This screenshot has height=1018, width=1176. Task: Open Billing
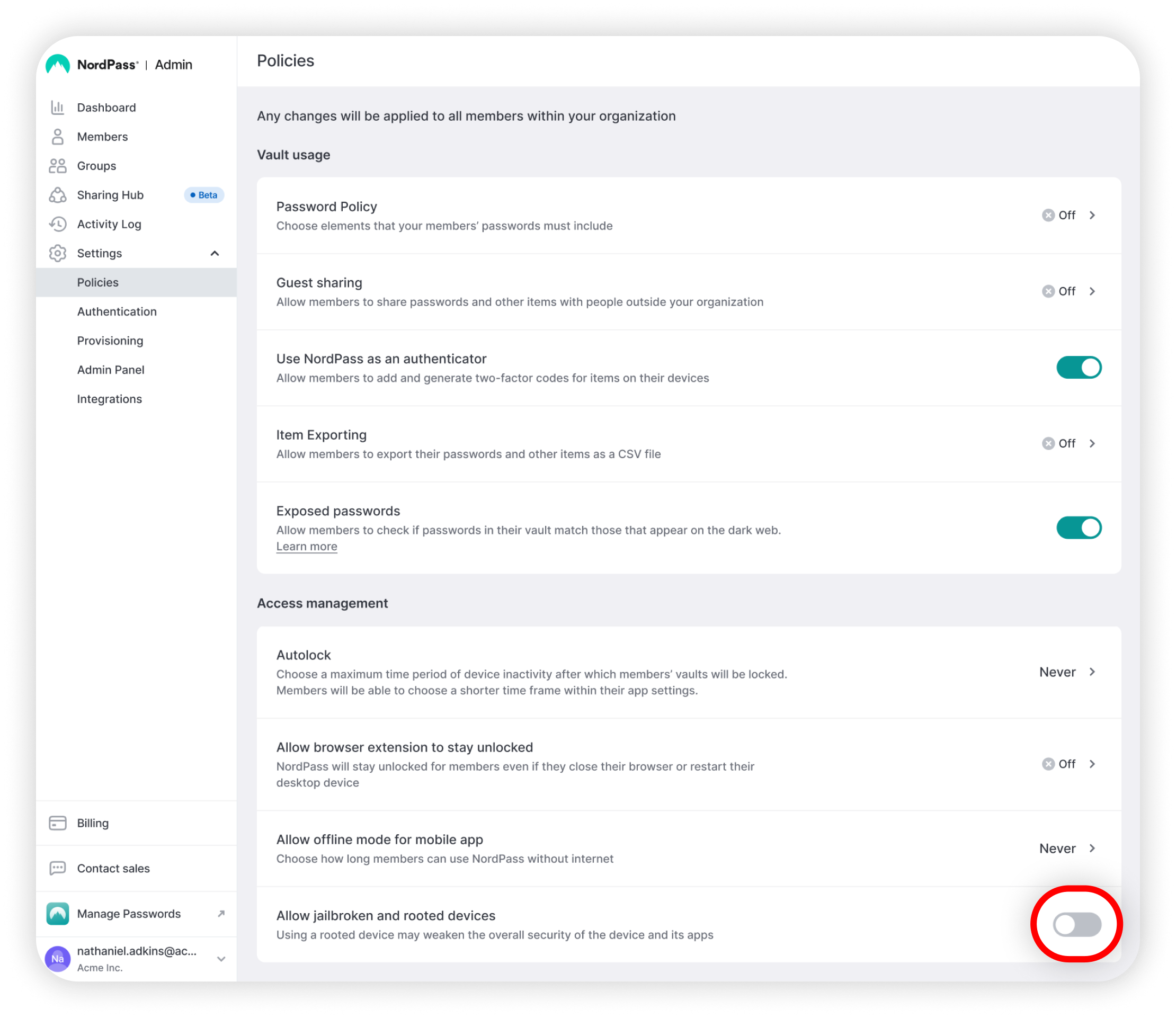[x=93, y=823]
